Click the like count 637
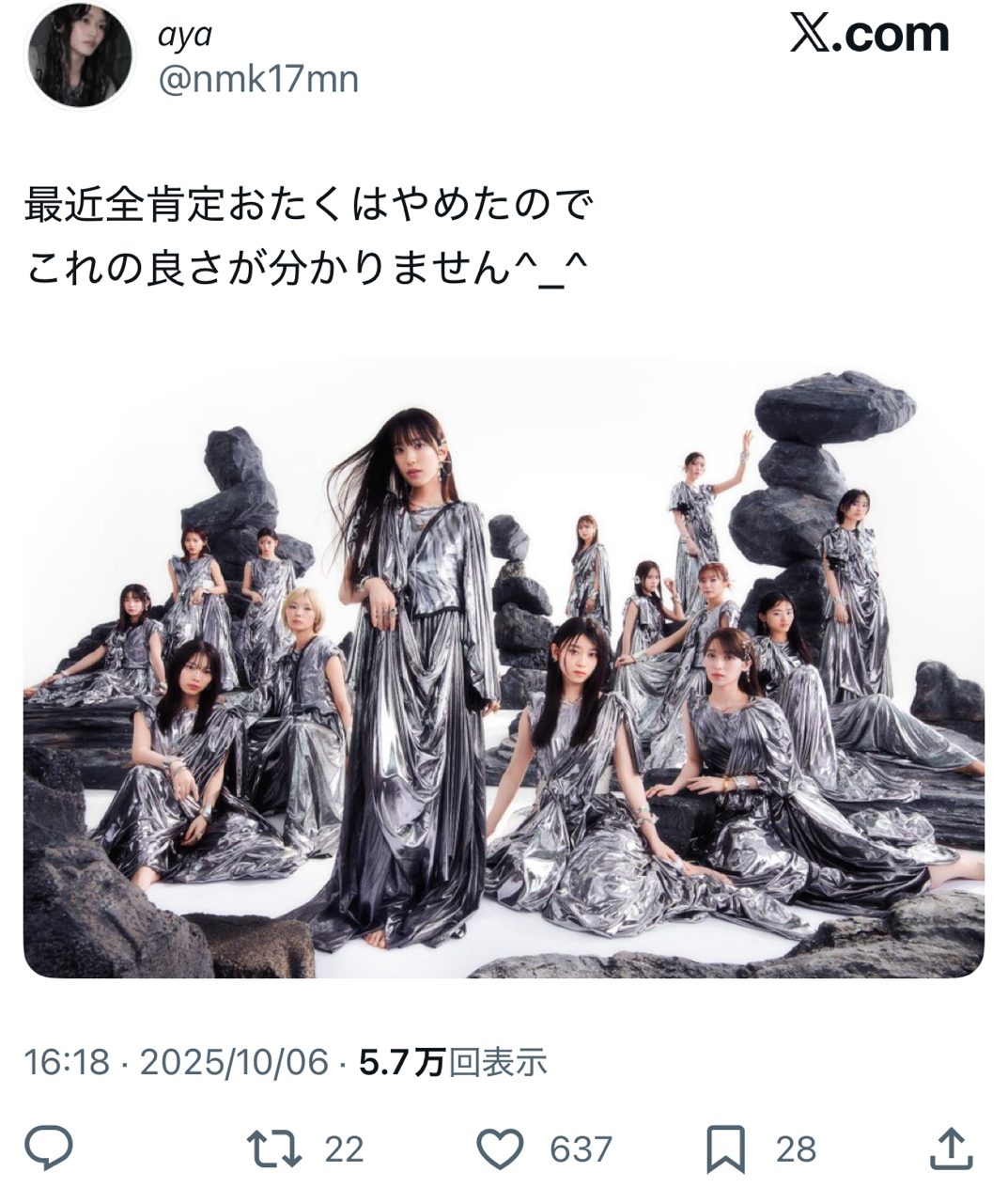 (581, 1149)
